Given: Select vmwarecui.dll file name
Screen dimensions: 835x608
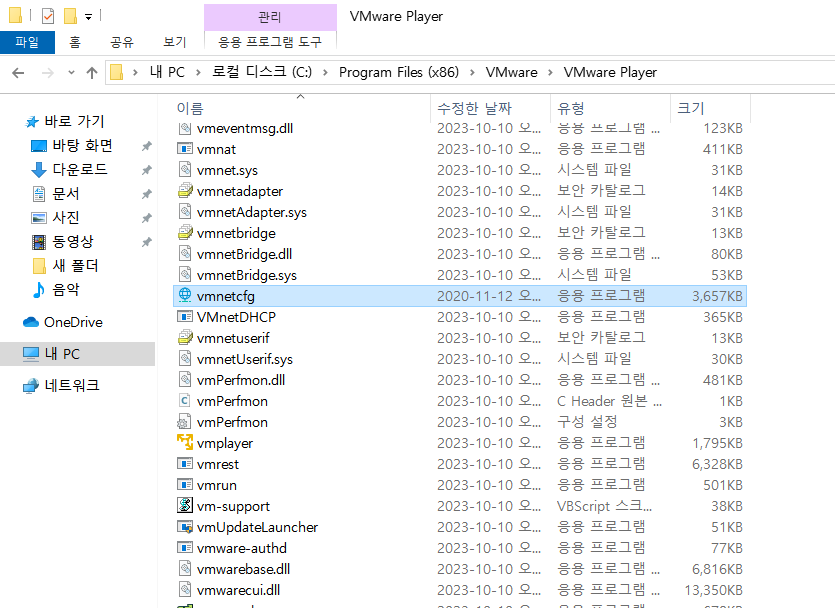Looking at the screenshot, I should (238, 590).
